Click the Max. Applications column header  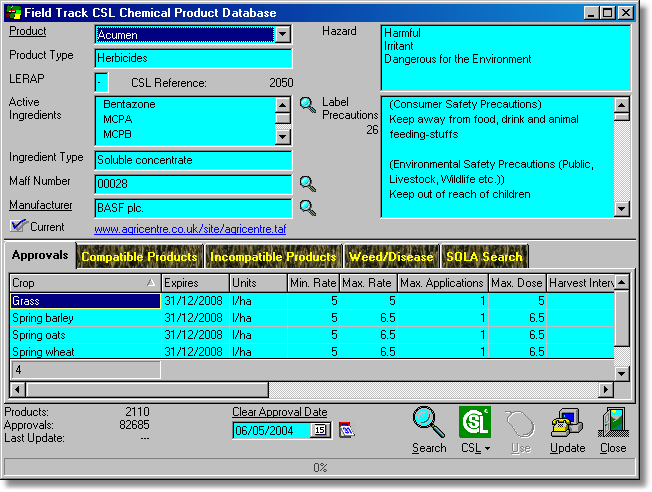click(x=443, y=283)
